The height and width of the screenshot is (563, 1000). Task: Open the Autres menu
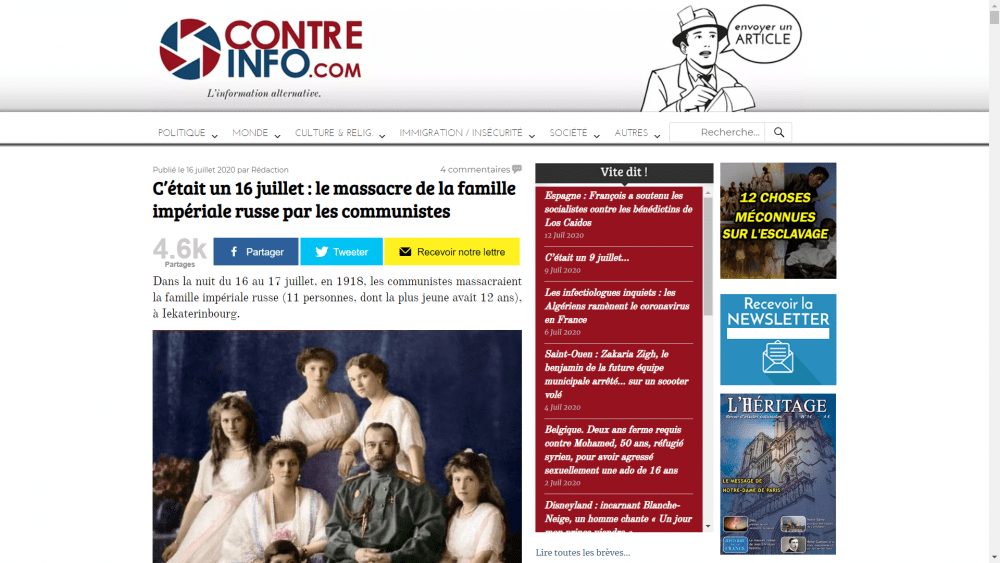coord(636,133)
